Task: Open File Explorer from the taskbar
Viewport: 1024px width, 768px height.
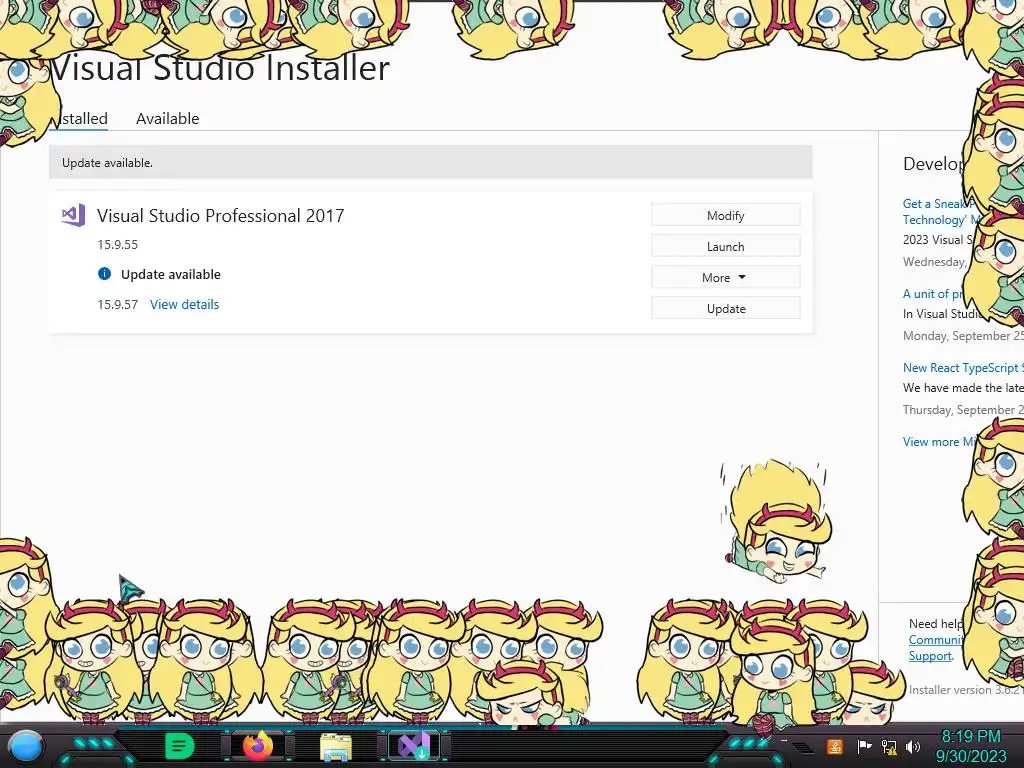Action: [336, 746]
